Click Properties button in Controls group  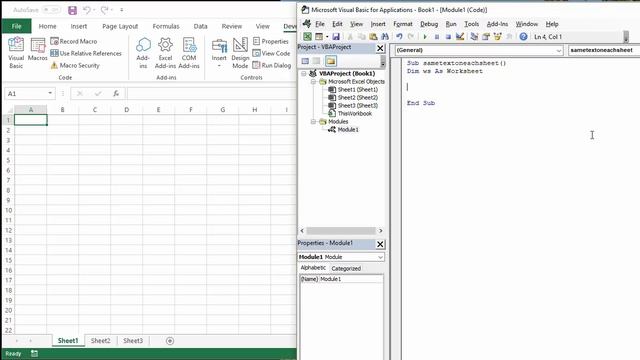(271, 41)
